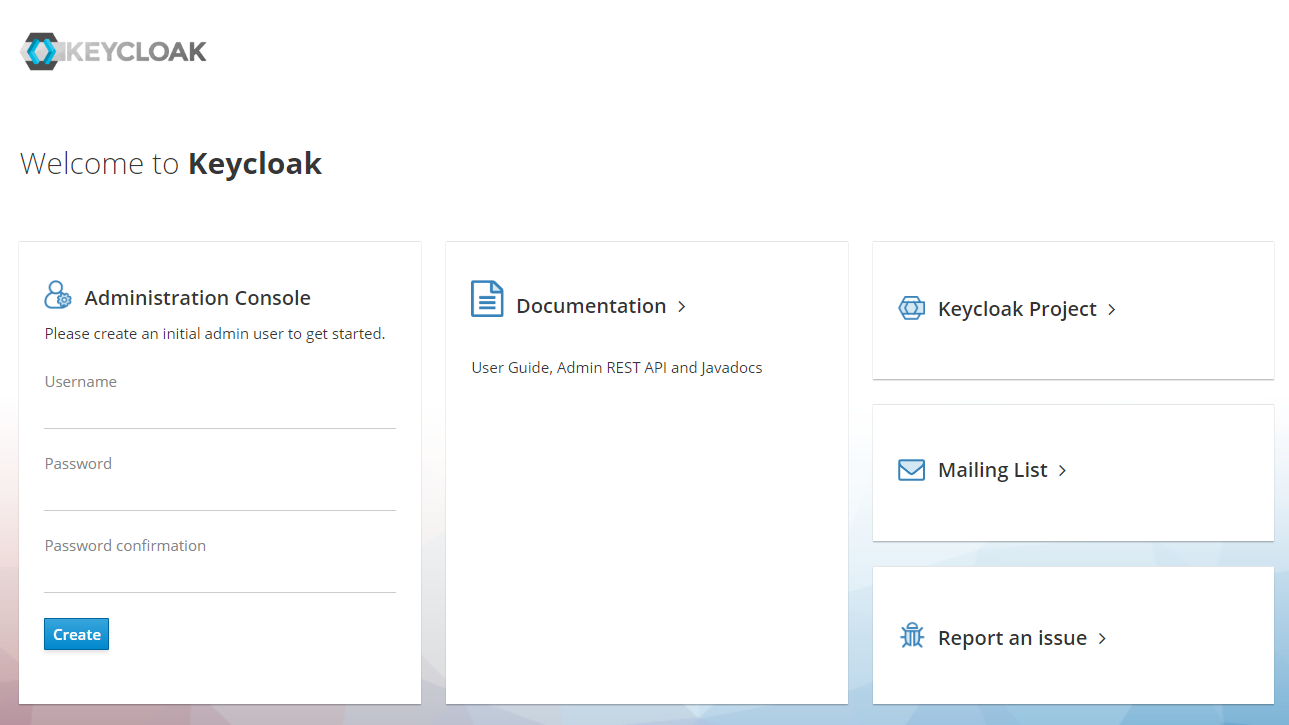Screen dimensions: 1289x725
Task: Open the Documentation link
Action: point(591,306)
